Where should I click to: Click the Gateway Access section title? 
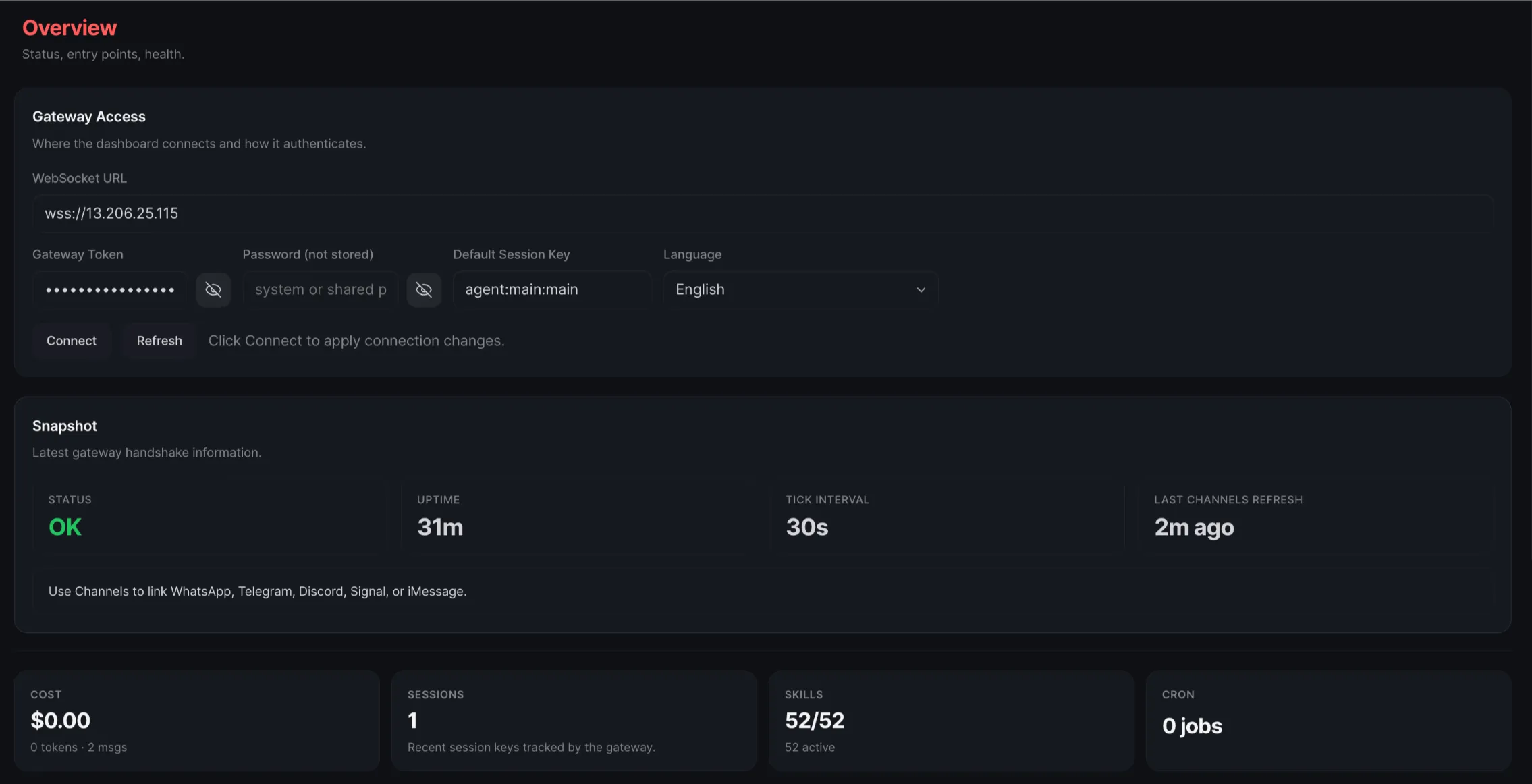point(89,117)
